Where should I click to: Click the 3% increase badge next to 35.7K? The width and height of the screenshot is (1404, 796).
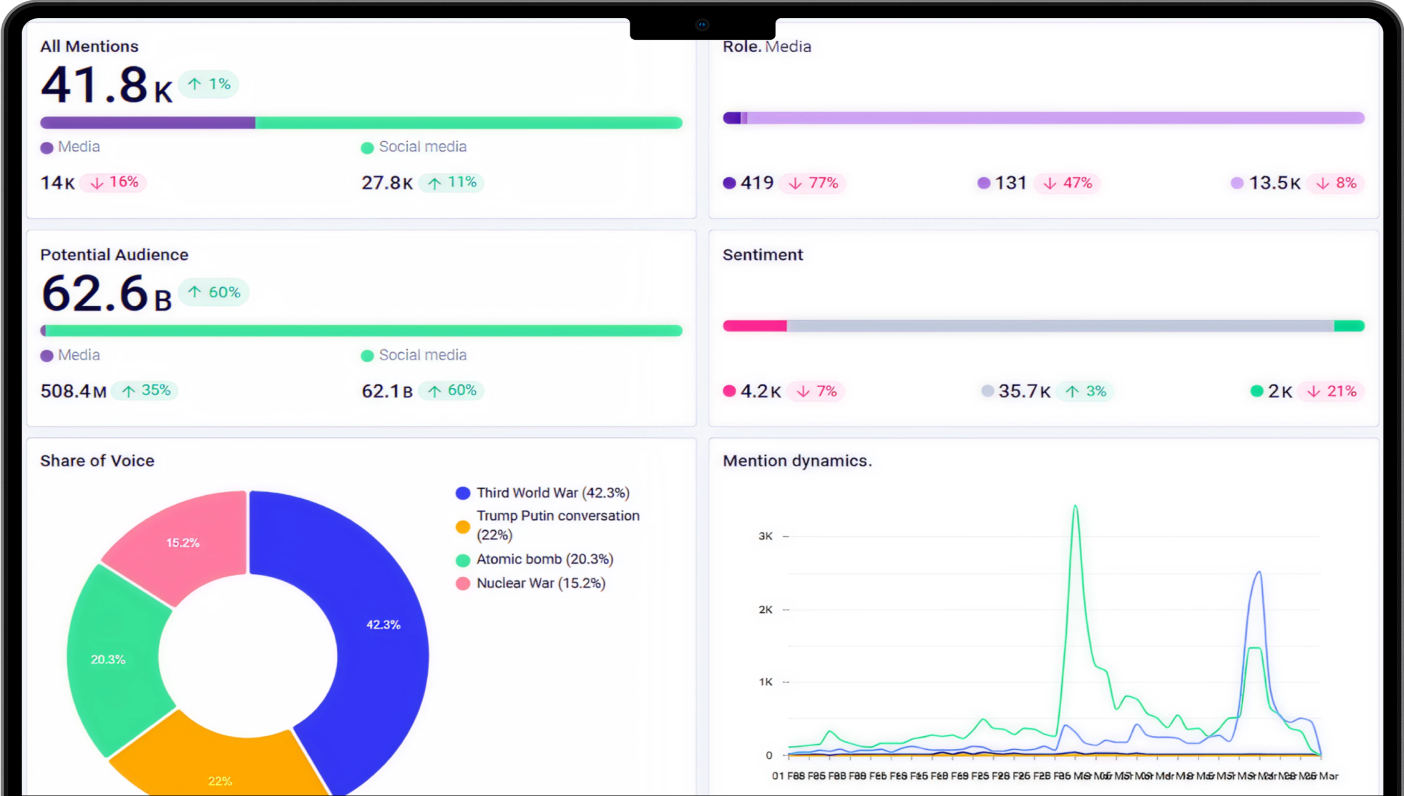coord(1086,391)
